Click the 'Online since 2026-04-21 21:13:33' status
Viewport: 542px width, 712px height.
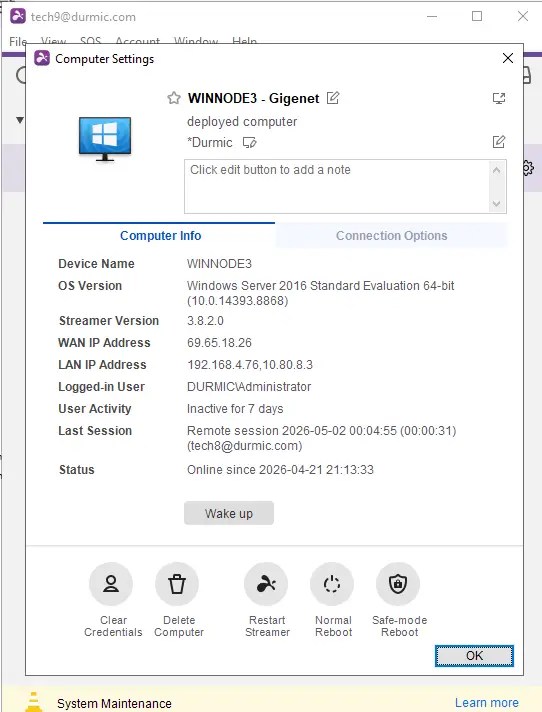click(x=280, y=470)
